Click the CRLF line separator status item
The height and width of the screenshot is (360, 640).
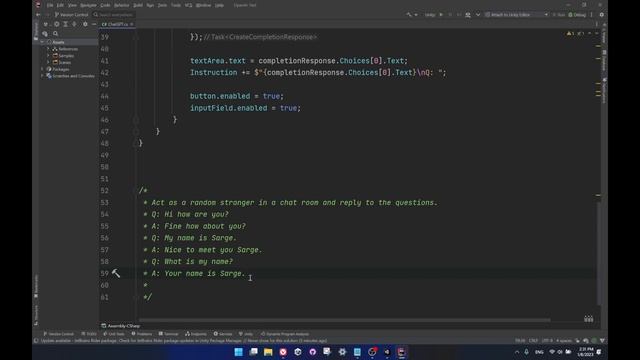533,340
